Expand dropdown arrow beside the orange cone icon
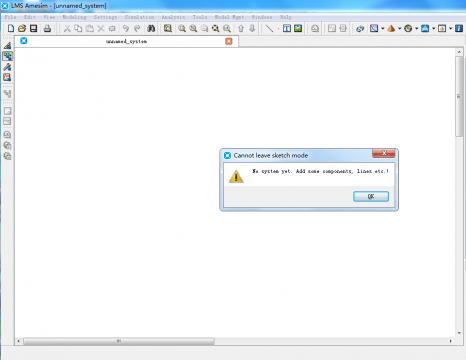The height and width of the screenshot is (360, 466). 399,29
